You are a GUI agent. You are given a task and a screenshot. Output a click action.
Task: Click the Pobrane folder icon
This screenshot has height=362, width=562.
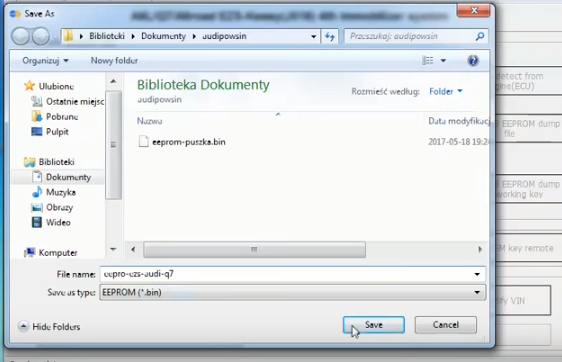point(37,116)
